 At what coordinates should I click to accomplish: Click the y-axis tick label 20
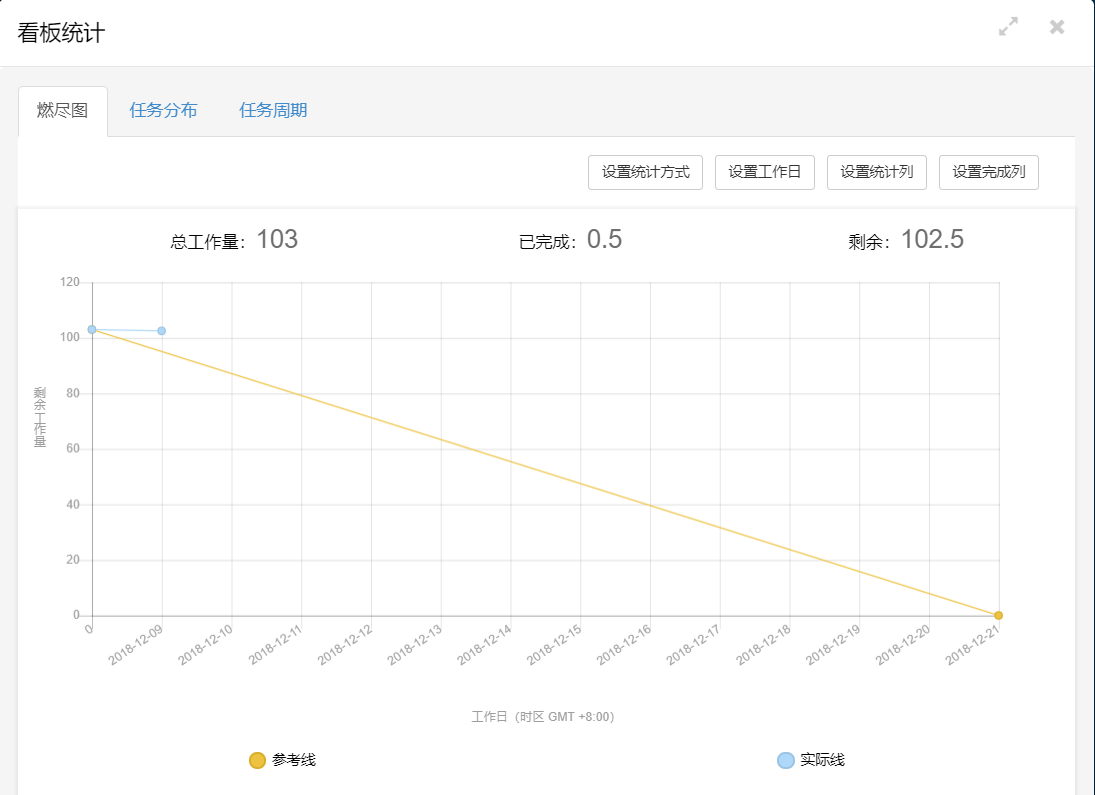pos(73,560)
